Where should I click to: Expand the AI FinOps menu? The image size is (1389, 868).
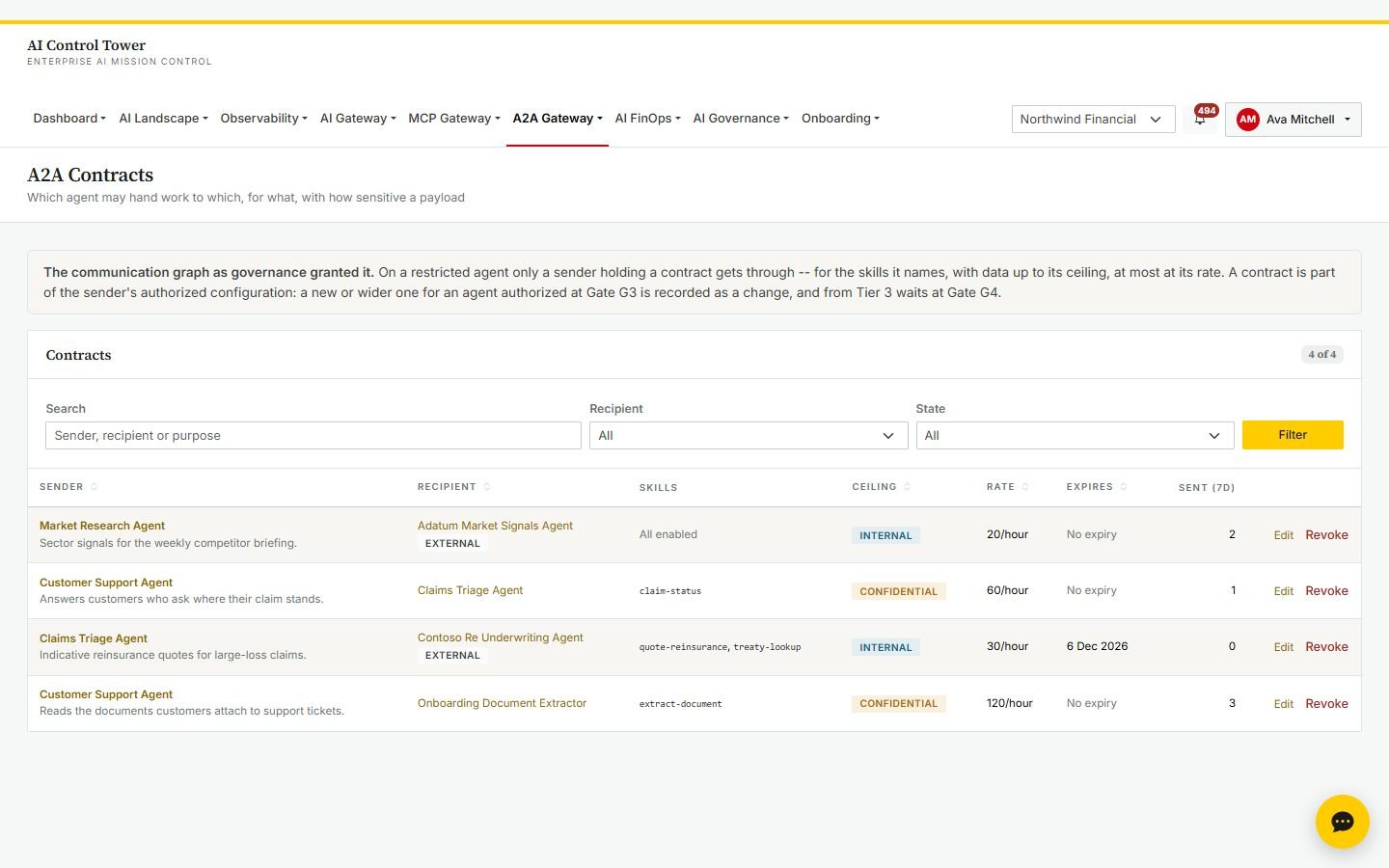click(647, 119)
